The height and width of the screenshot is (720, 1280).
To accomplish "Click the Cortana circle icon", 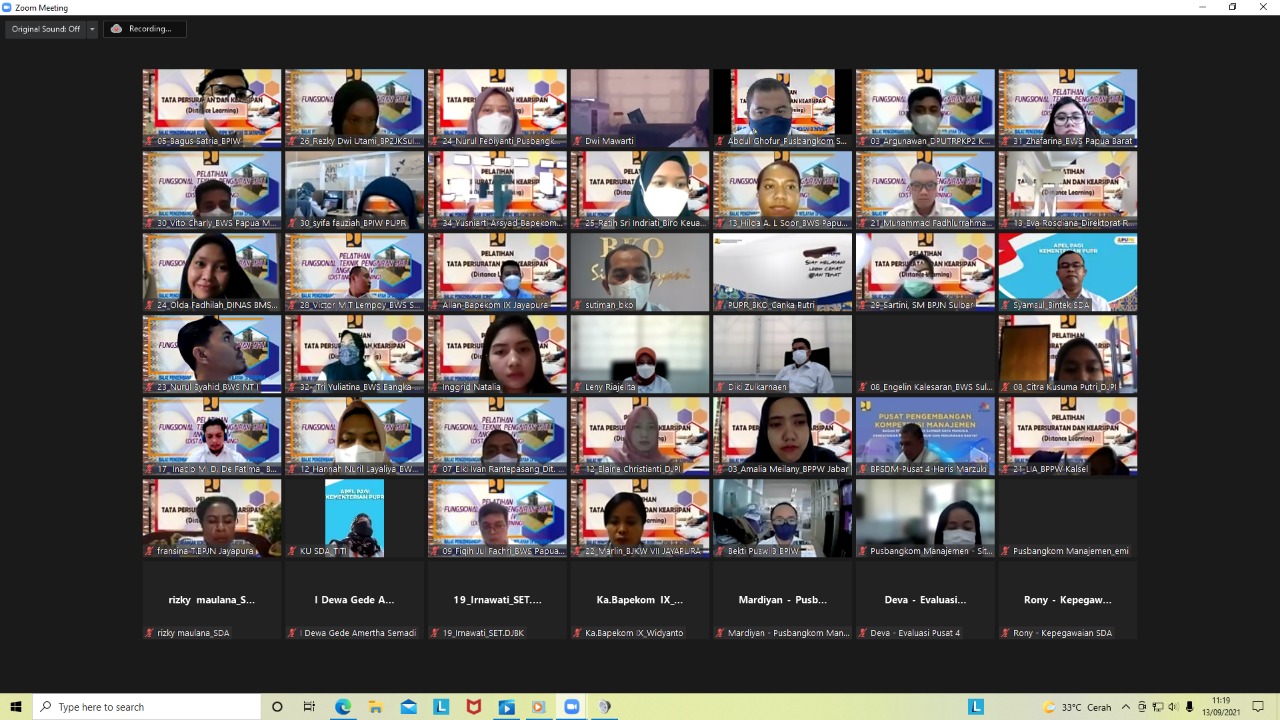I will coord(277,707).
